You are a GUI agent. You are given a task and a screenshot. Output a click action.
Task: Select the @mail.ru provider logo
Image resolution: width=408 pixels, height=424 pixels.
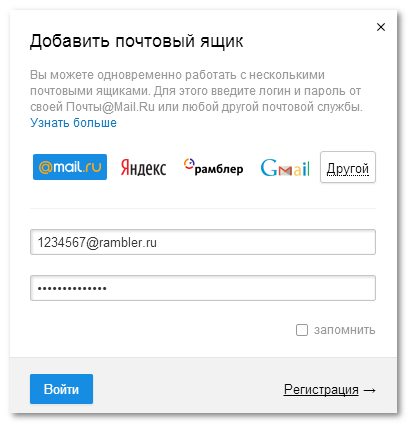(70, 167)
